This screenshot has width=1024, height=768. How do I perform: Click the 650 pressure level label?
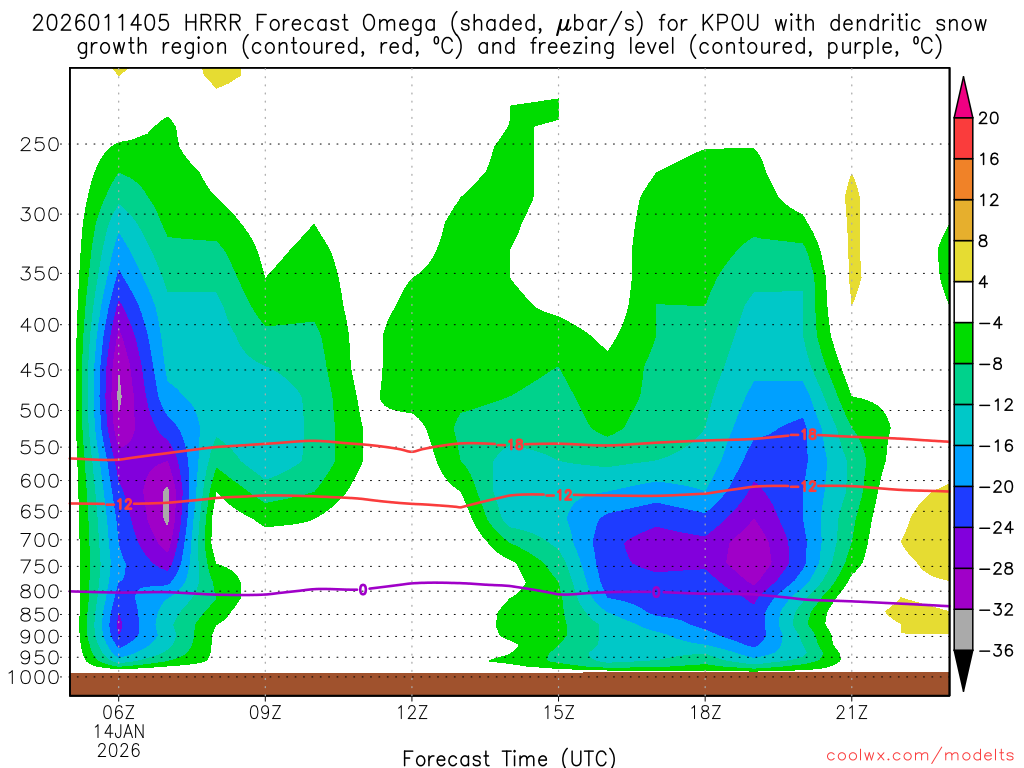tap(40, 511)
